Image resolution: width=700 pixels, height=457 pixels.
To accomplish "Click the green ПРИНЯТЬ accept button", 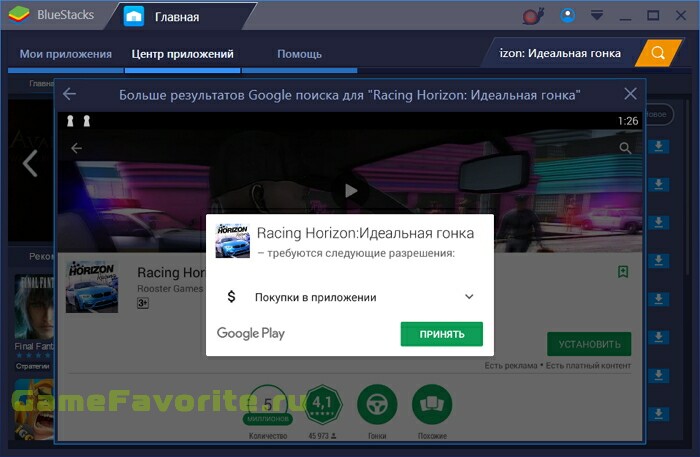I will [x=442, y=334].
